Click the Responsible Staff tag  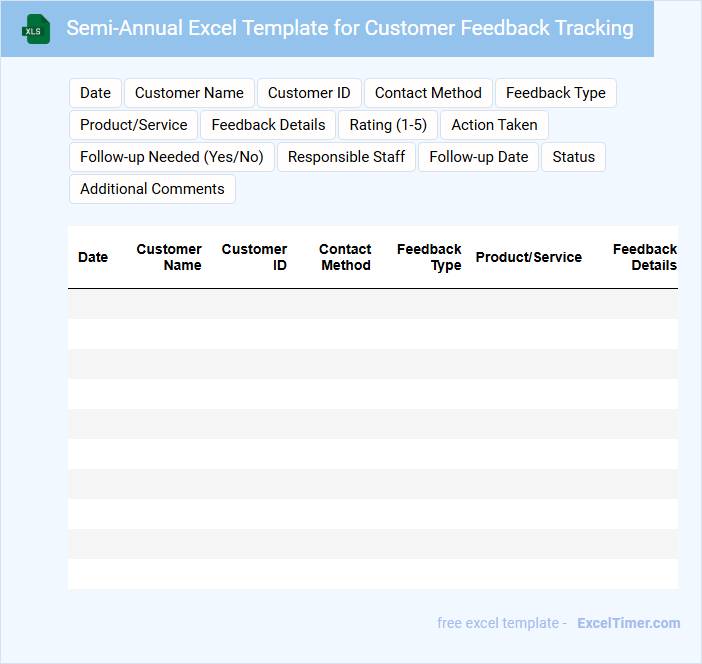tap(346, 157)
